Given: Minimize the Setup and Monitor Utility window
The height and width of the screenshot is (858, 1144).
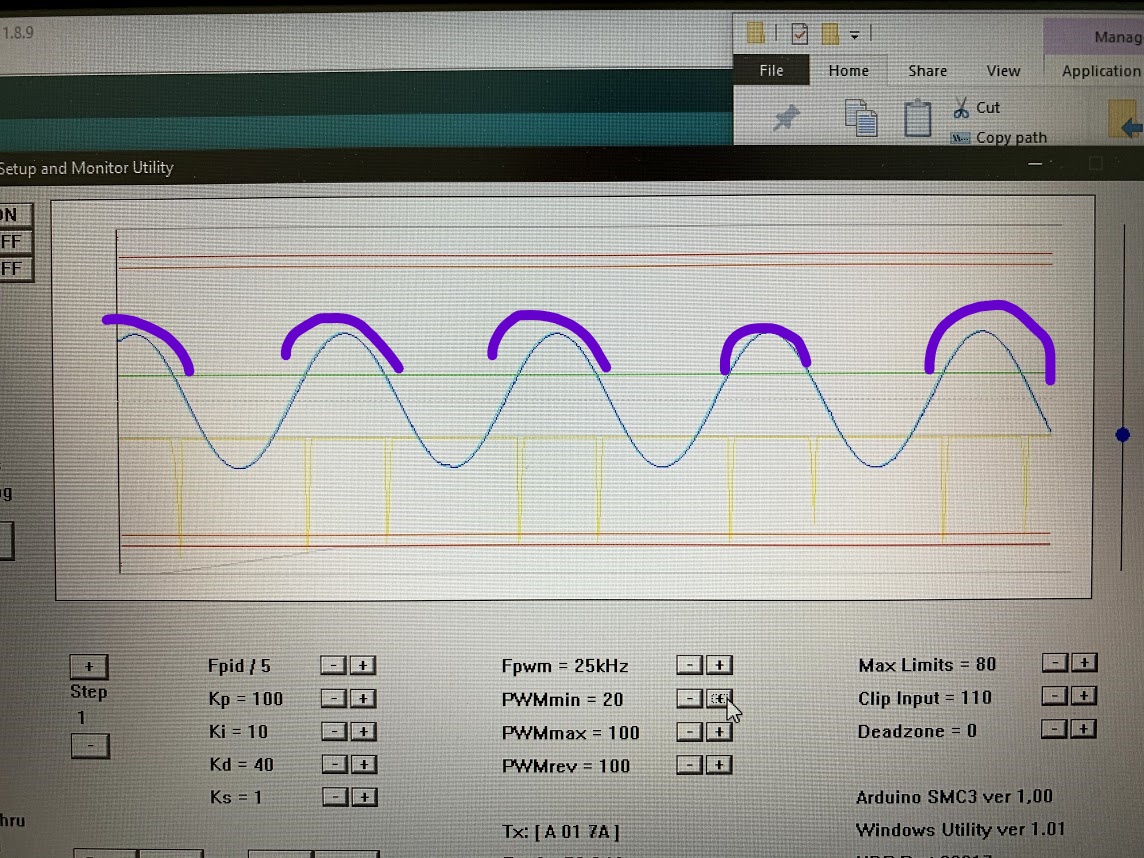Looking at the screenshot, I should pos(1035,163).
